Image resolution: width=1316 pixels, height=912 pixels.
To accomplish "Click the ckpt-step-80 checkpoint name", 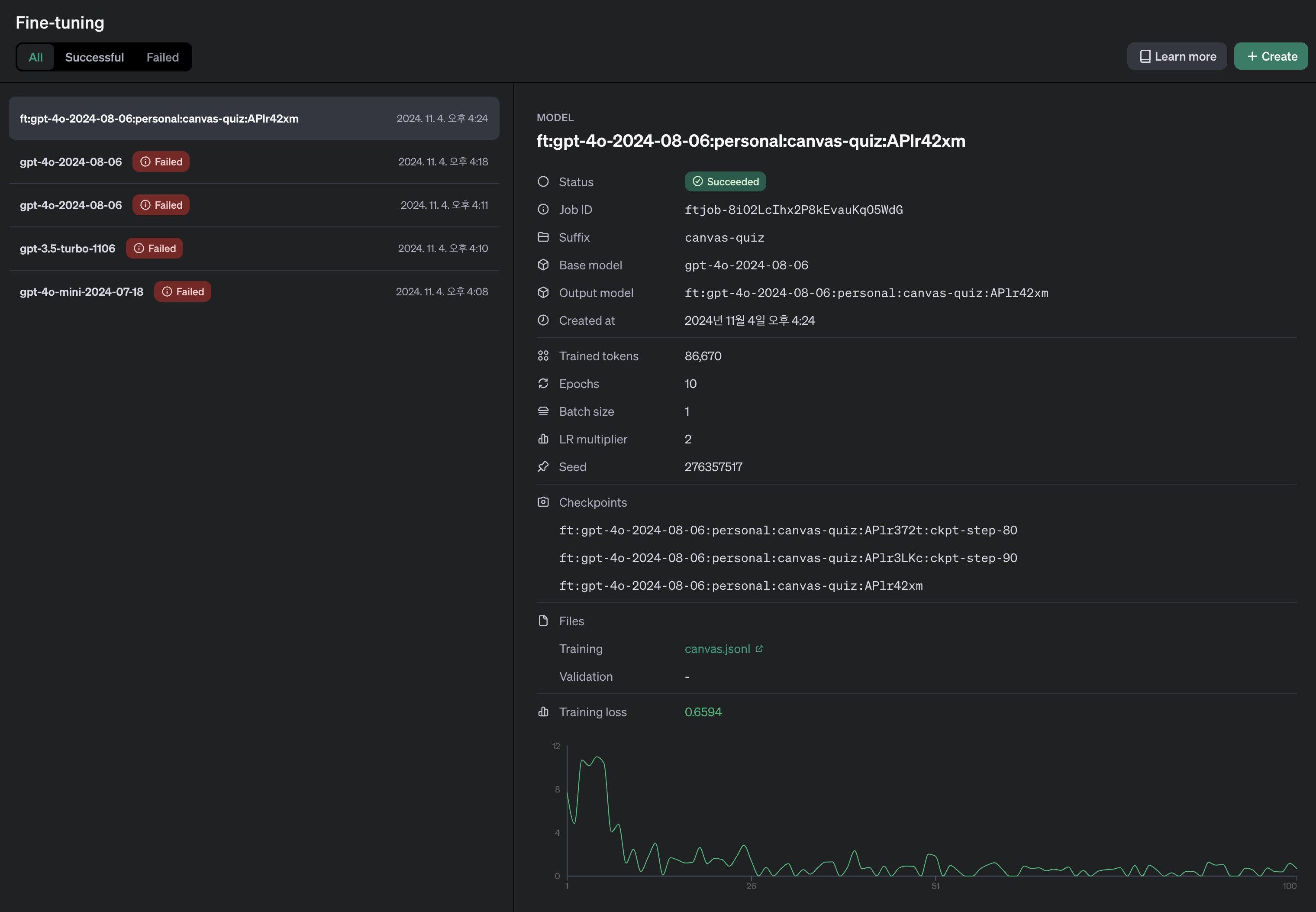I will [x=788, y=530].
